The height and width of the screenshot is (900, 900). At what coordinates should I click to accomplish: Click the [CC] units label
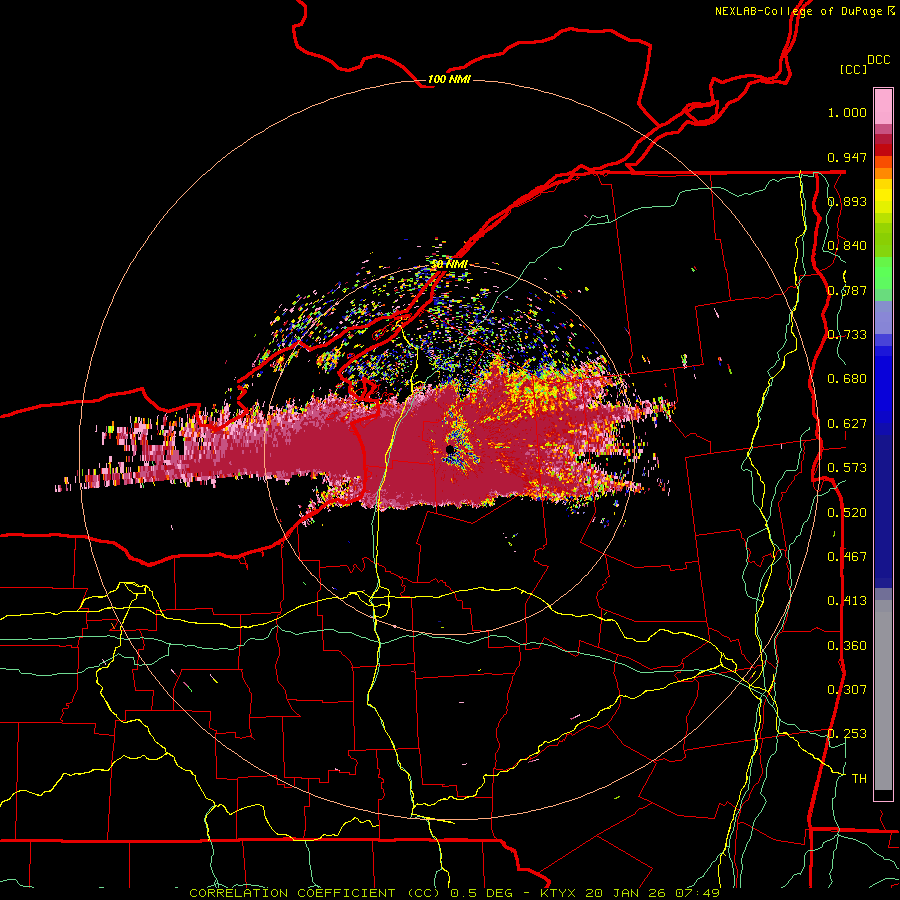point(853,69)
